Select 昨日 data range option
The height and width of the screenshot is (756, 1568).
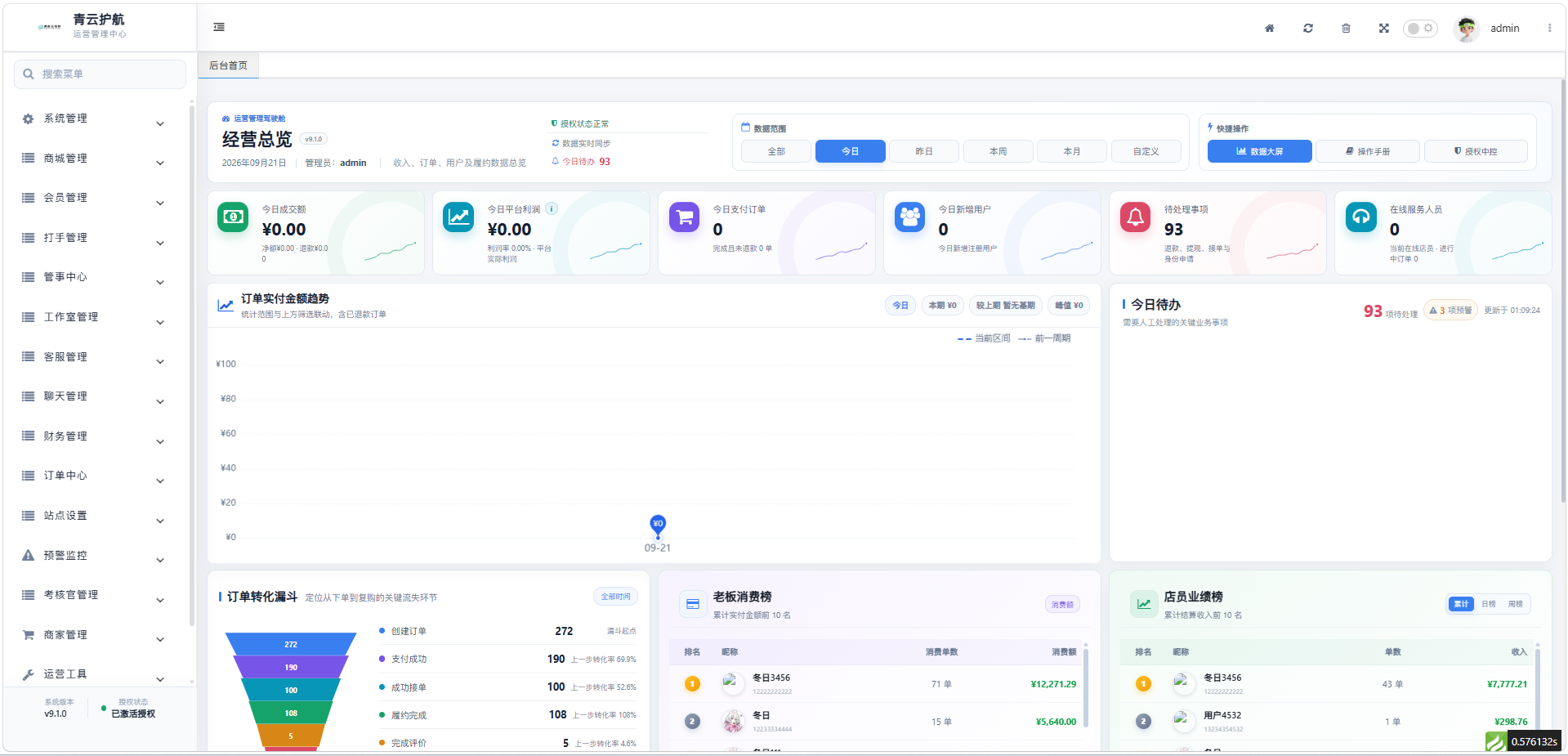(924, 151)
